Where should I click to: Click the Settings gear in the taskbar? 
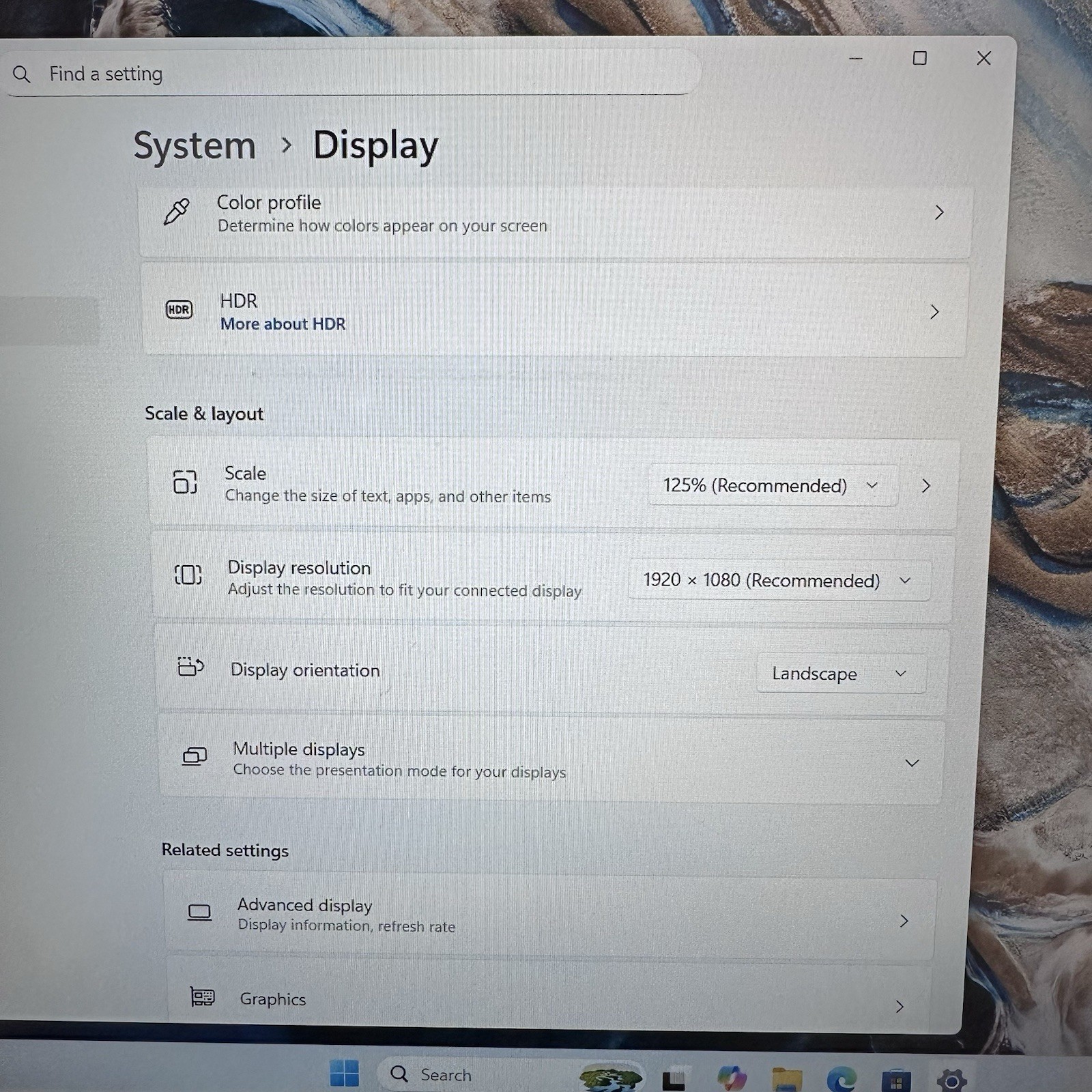[951, 1080]
